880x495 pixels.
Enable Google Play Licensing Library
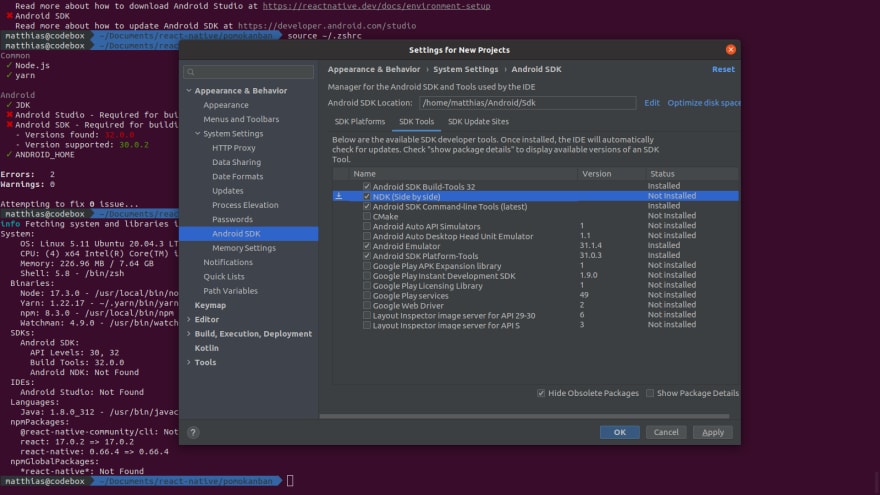point(366,286)
